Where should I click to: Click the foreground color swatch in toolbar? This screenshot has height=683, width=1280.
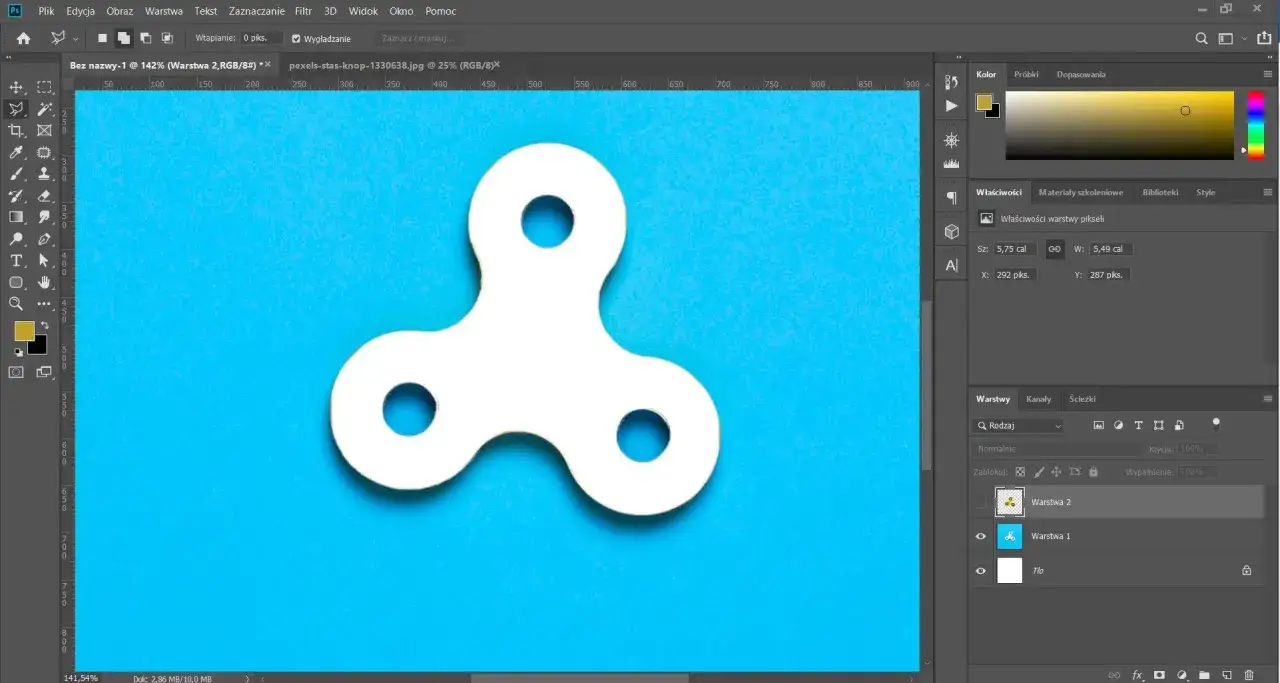point(24,331)
